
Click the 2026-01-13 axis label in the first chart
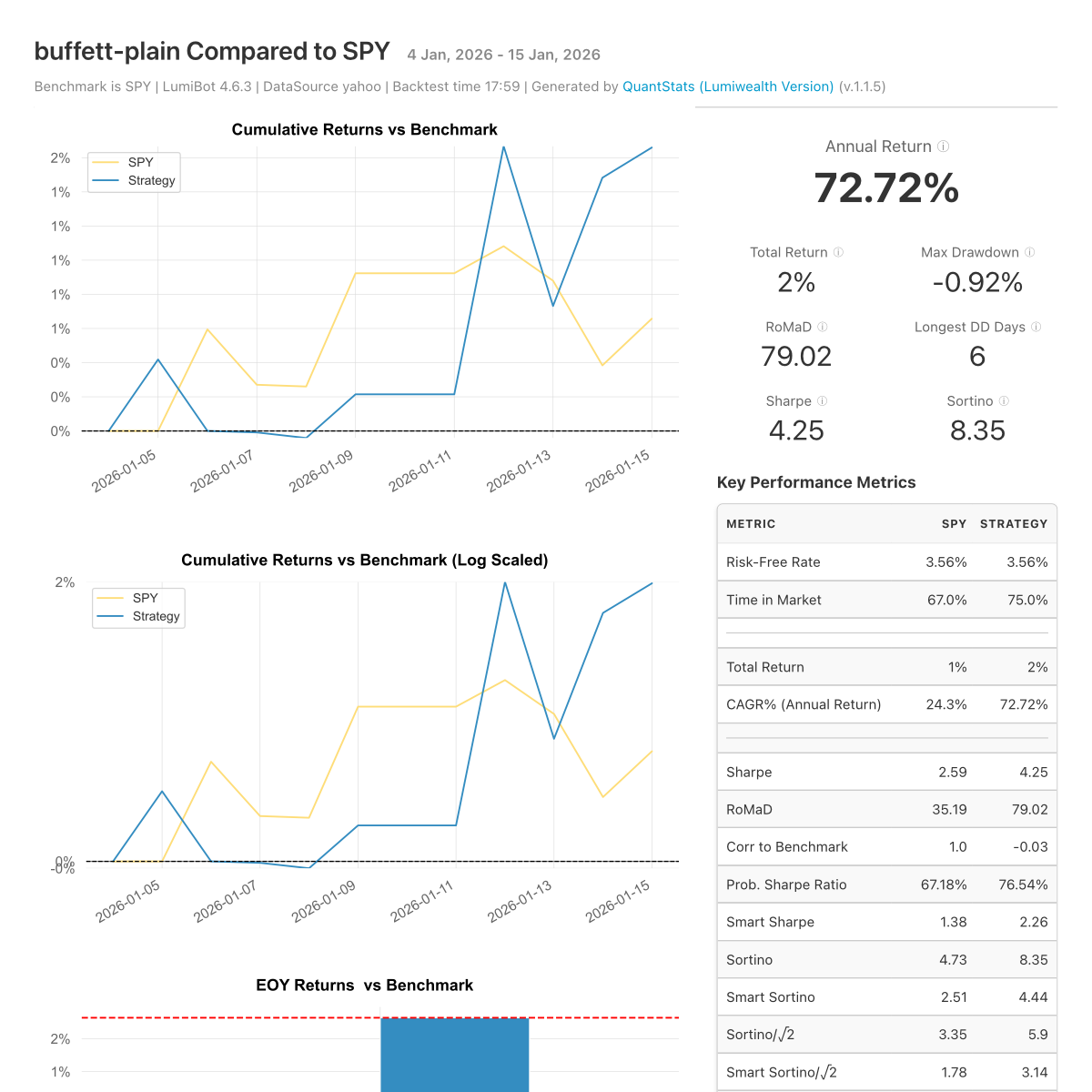click(519, 471)
